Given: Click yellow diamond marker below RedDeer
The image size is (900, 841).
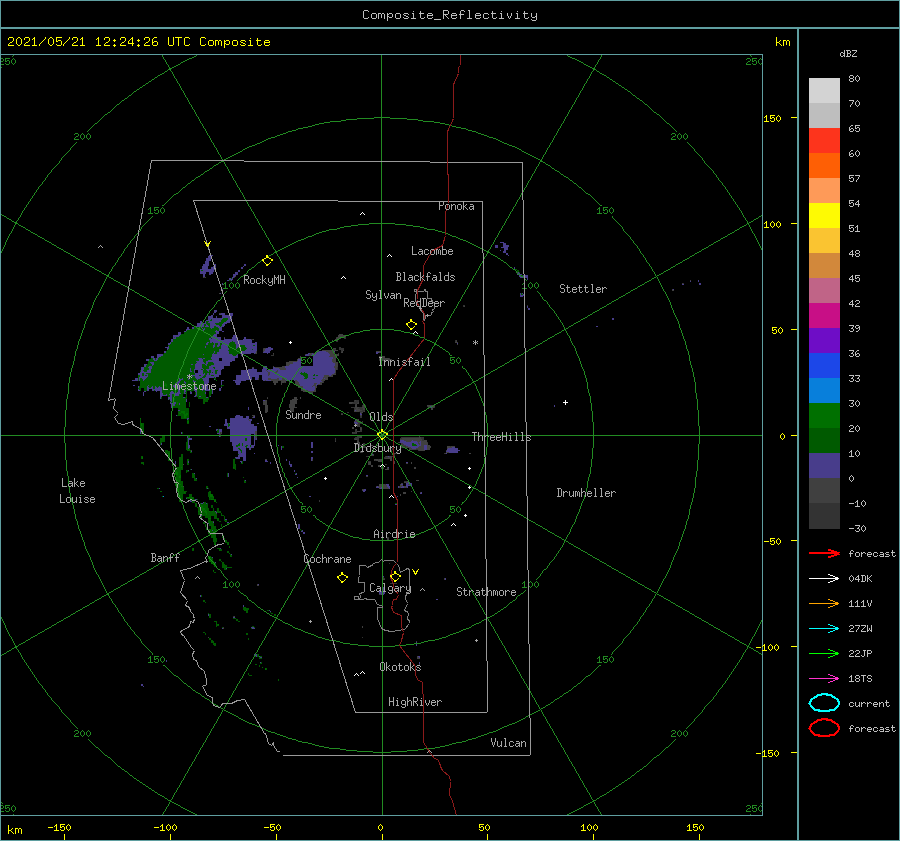Looking at the screenshot, I should point(411,325).
